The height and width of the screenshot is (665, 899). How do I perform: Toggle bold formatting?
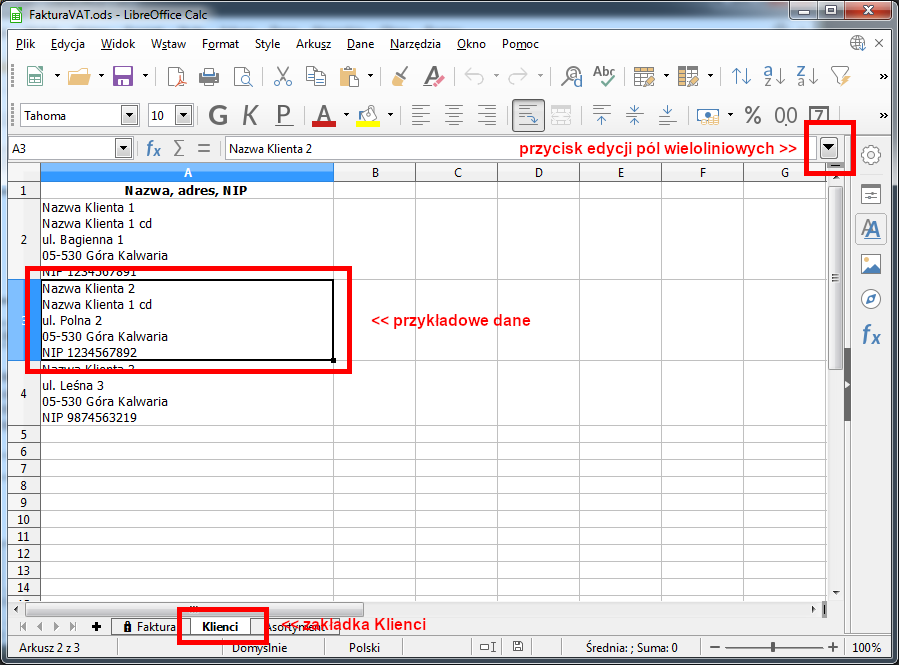(x=218, y=115)
